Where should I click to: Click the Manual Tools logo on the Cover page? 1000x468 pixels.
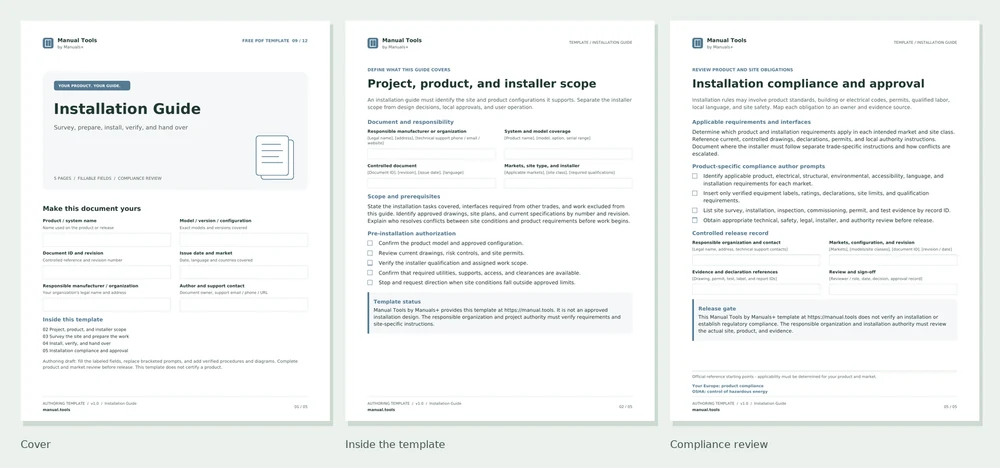click(48, 43)
